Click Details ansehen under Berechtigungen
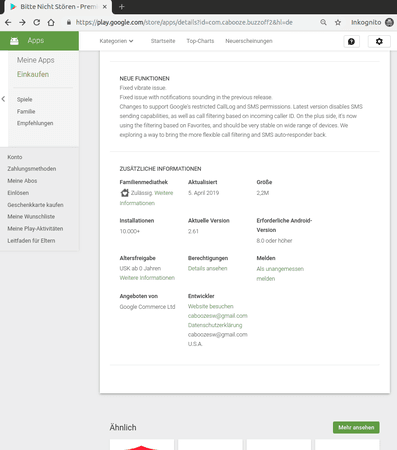The image size is (397, 450). pos(207,268)
